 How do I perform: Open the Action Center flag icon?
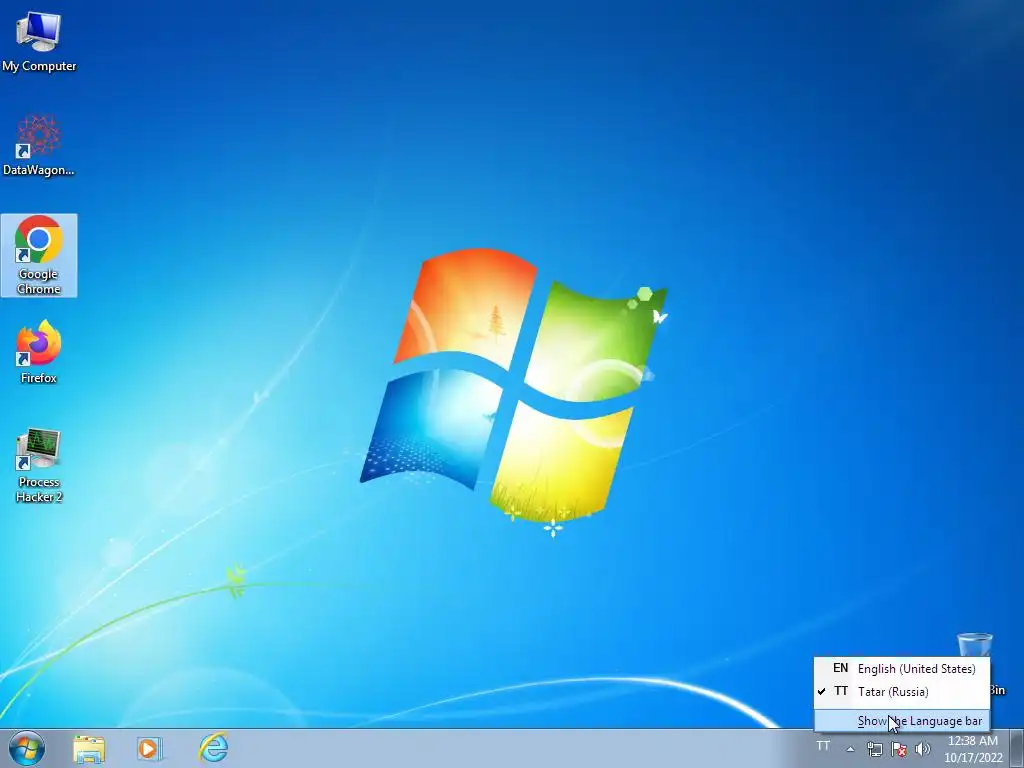pos(899,749)
